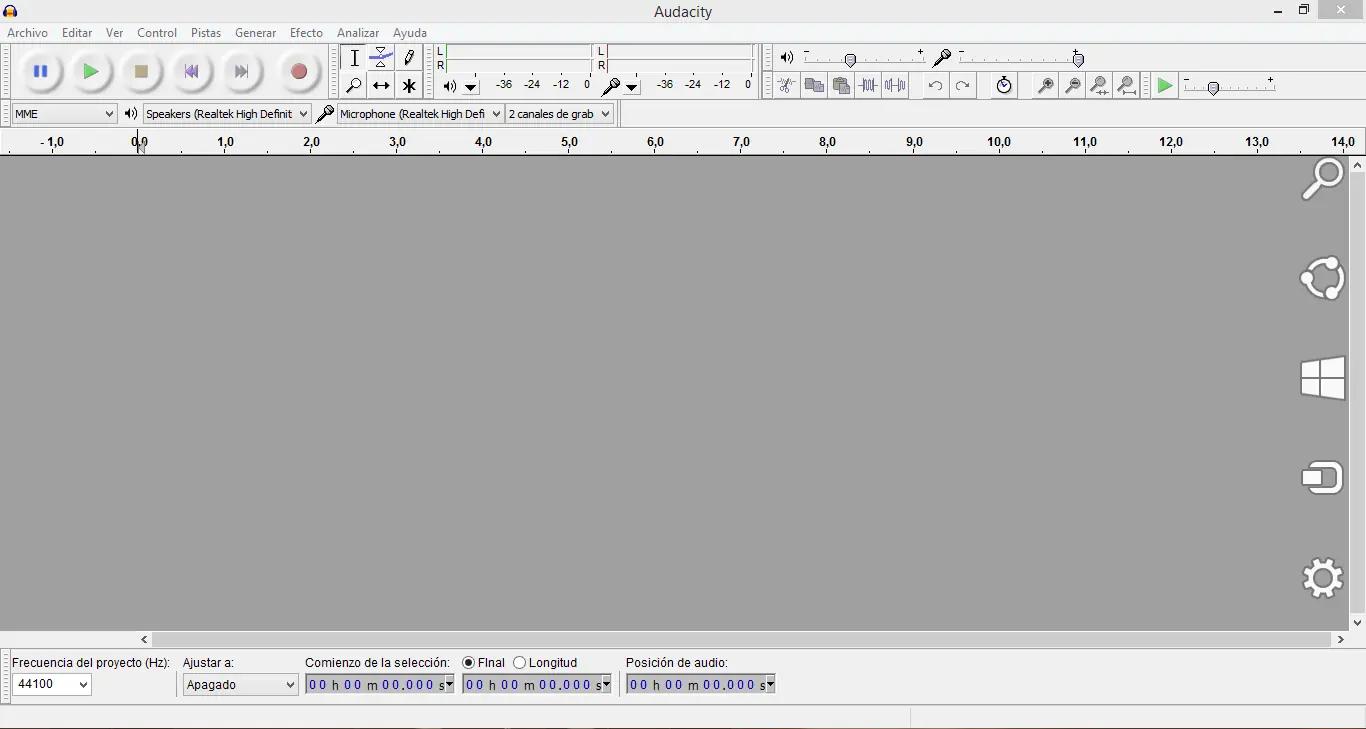The width and height of the screenshot is (1366, 729).
Task: Open the Ayuda menu
Action: 410,33
